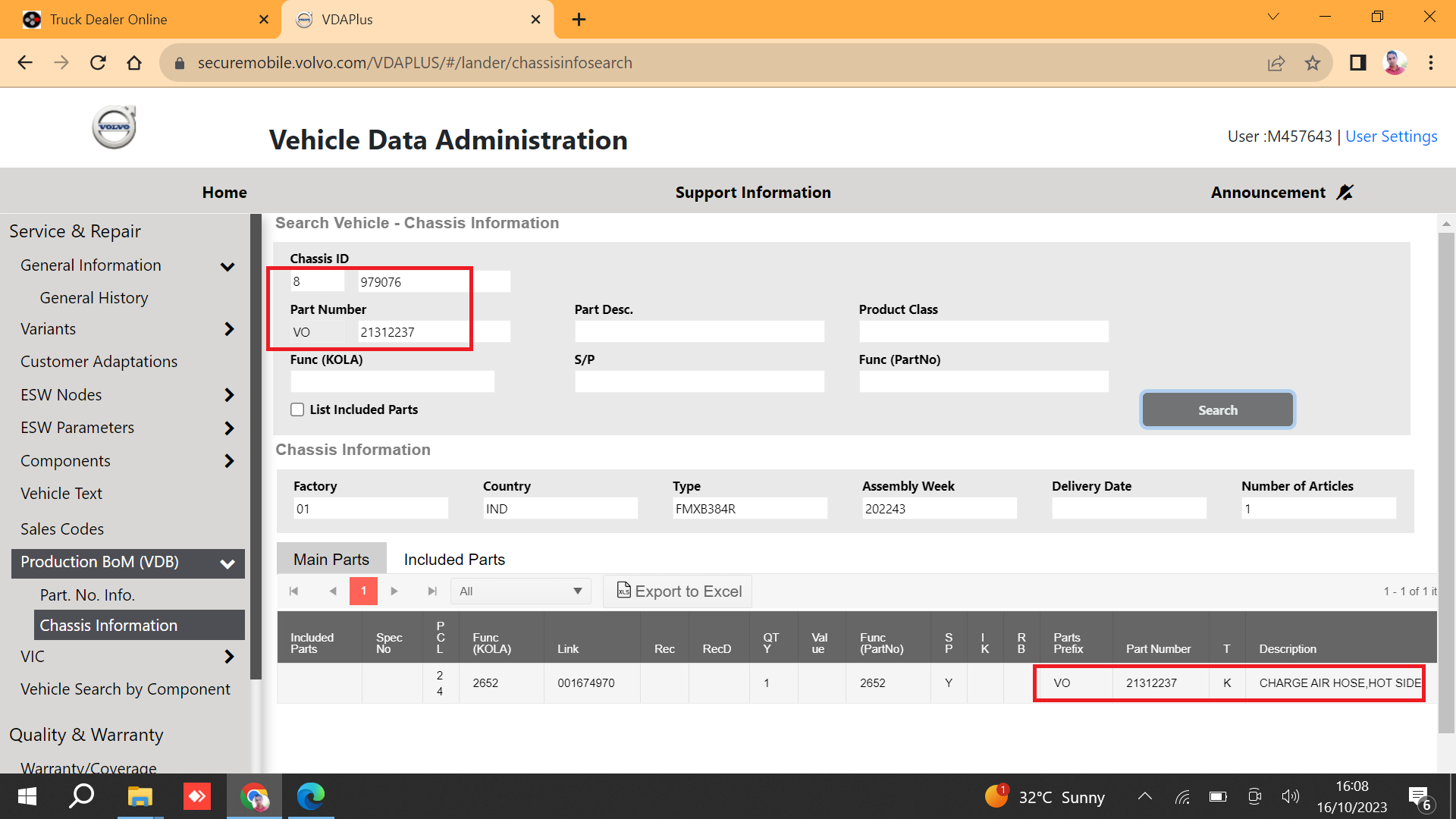Viewport: 1456px width, 819px height.
Task: Toggle browser side panel icon
Action: (1358, 63)
